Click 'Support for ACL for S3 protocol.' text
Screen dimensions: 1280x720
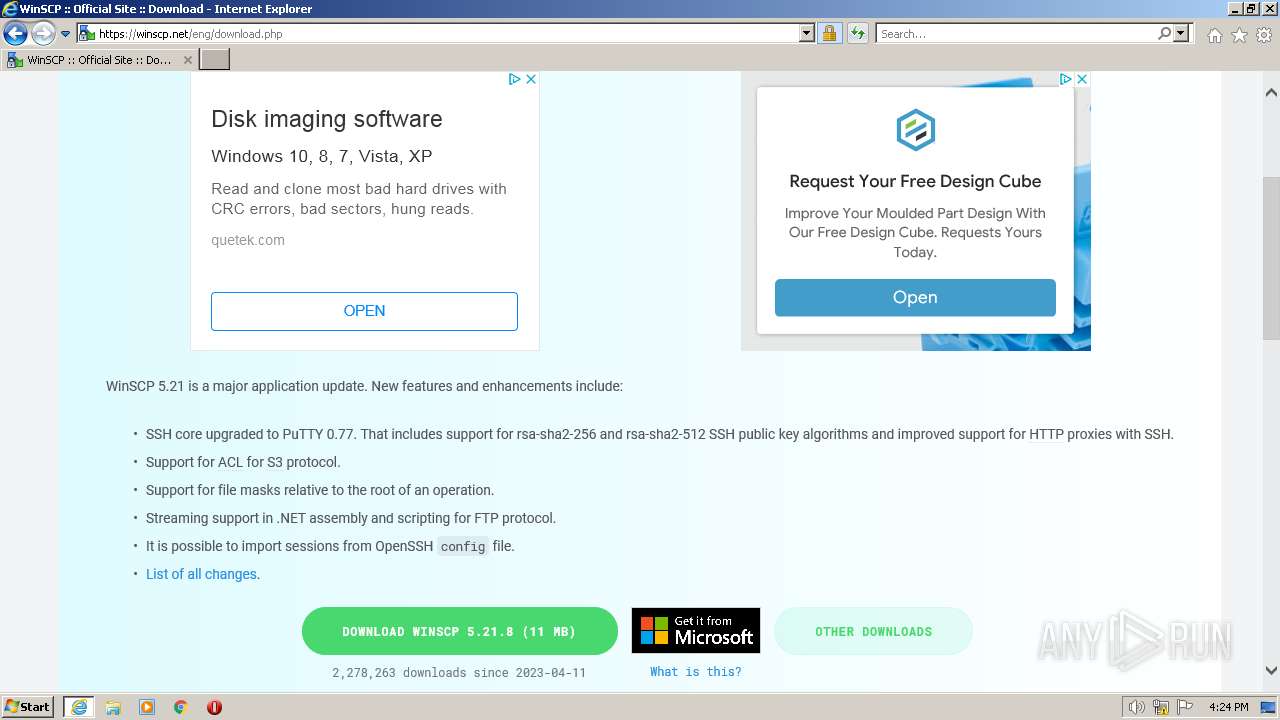click(243, 462)
